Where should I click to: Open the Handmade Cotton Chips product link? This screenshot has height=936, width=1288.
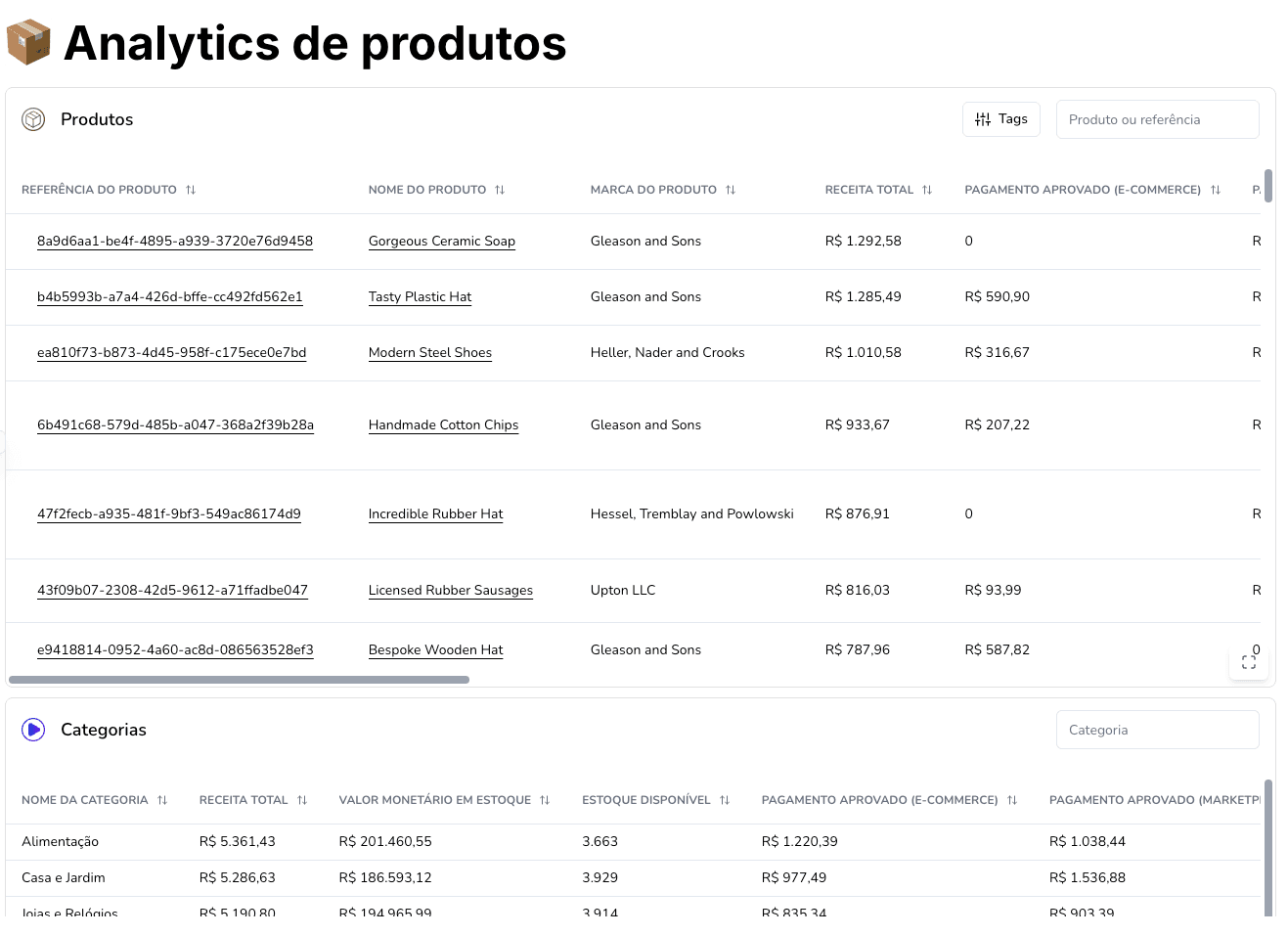point(444,425)
